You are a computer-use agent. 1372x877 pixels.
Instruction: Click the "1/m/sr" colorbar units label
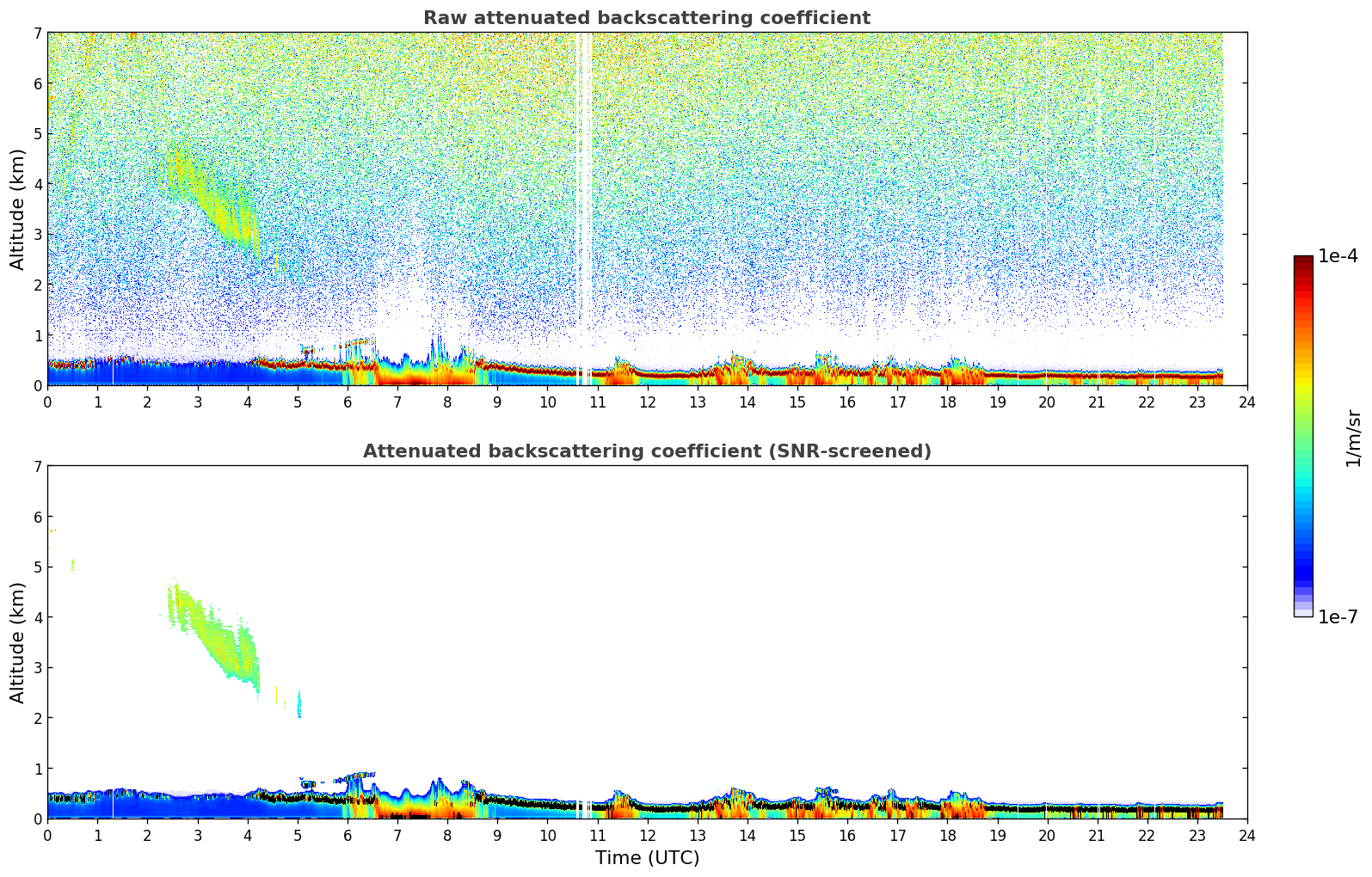tap(1353, 437)
